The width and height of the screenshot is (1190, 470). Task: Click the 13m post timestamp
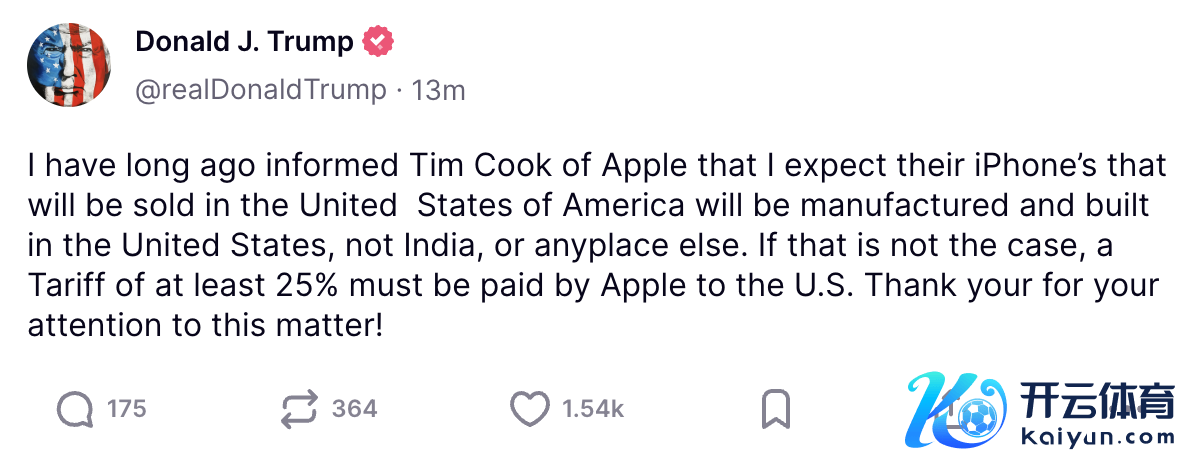(x=438, y=90)
